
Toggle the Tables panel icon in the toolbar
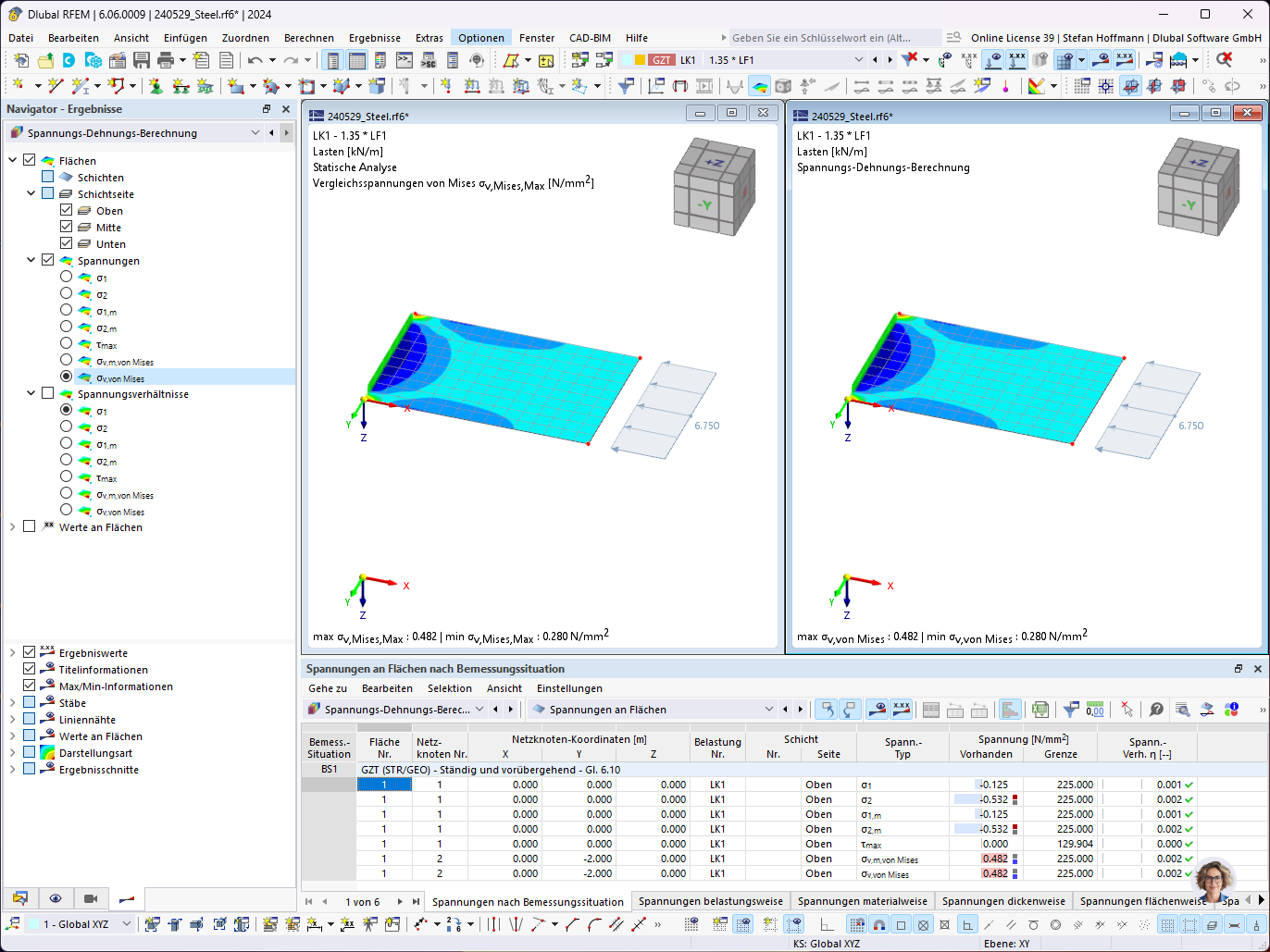[356, 60]
